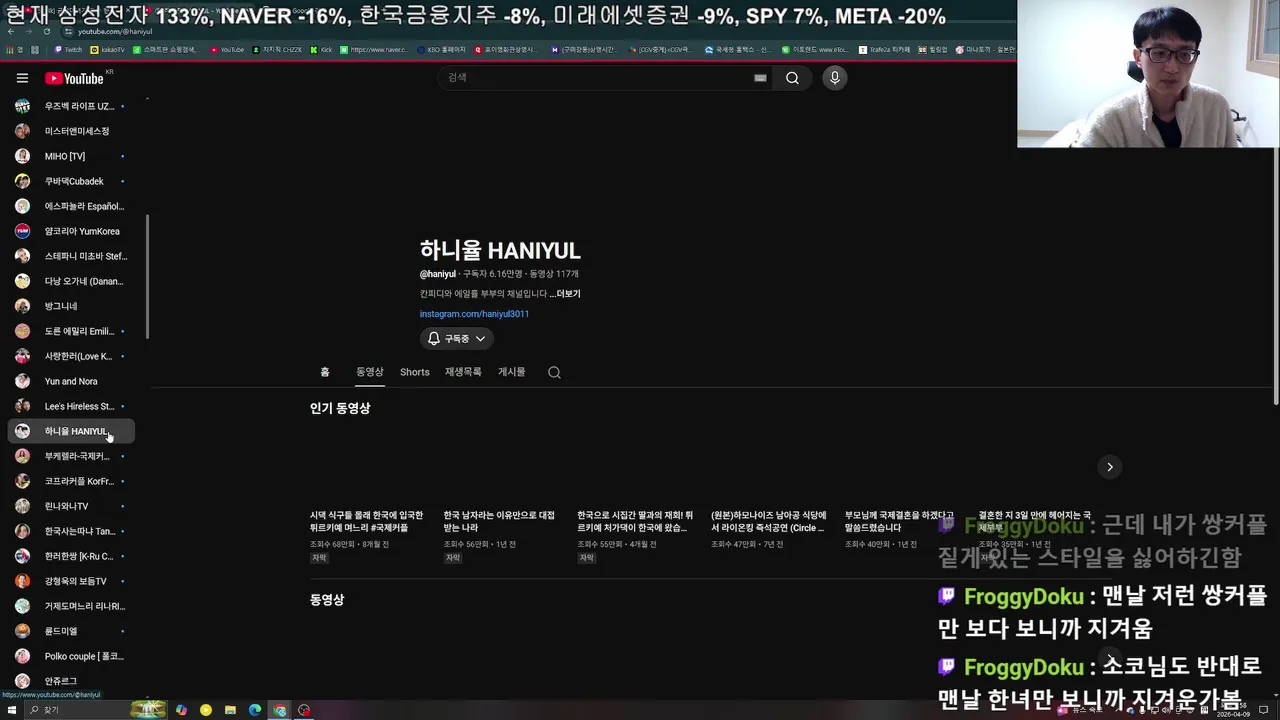
Task: Open the Twitch bookmark
Action: tap(68, 49)
